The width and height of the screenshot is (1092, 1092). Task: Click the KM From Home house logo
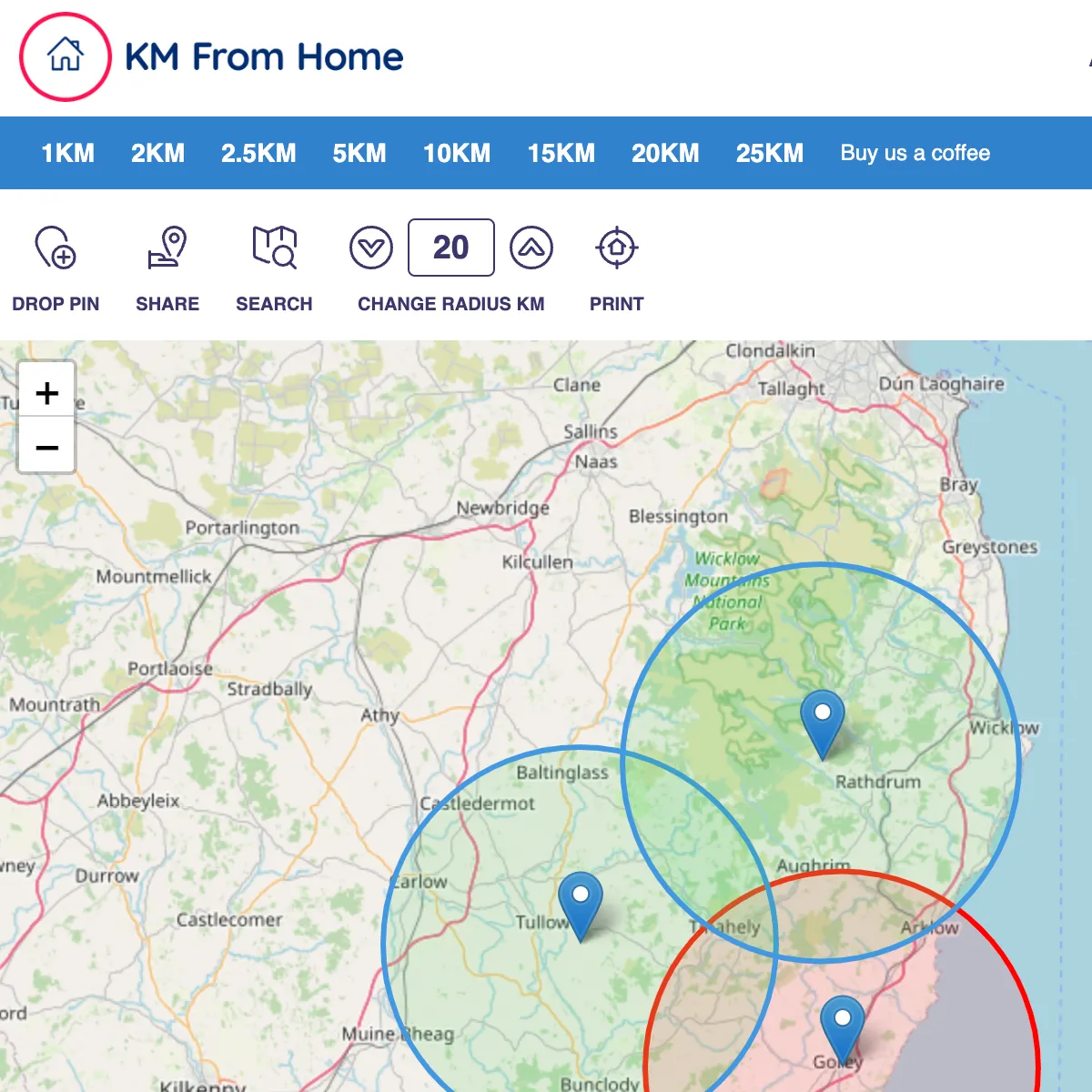click(x=66, y=56)
